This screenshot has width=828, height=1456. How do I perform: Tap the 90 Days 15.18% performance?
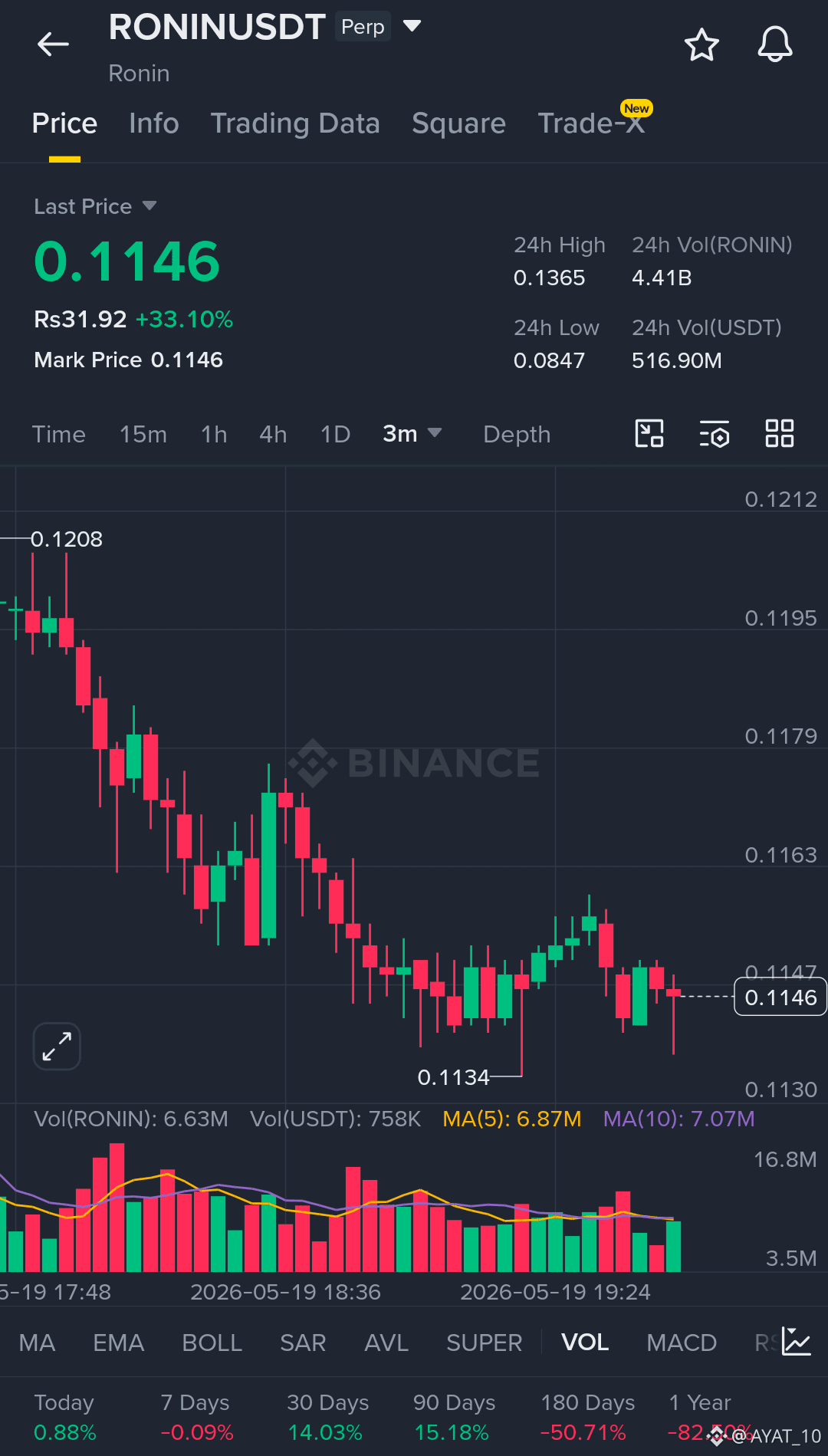point(454,1417)
